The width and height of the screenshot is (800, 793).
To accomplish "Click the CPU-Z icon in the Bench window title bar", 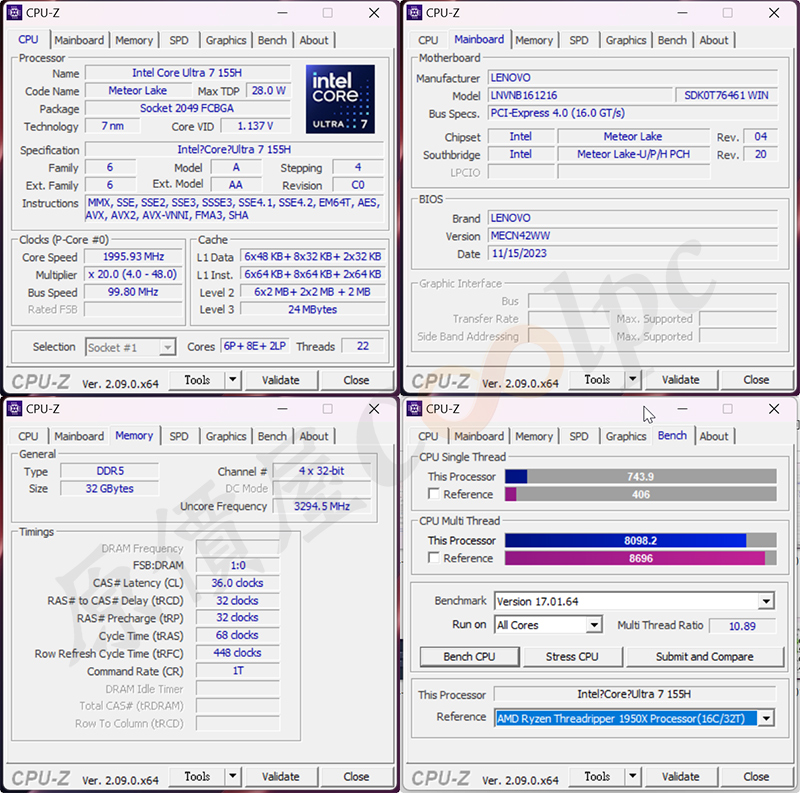I will [414, 409].
